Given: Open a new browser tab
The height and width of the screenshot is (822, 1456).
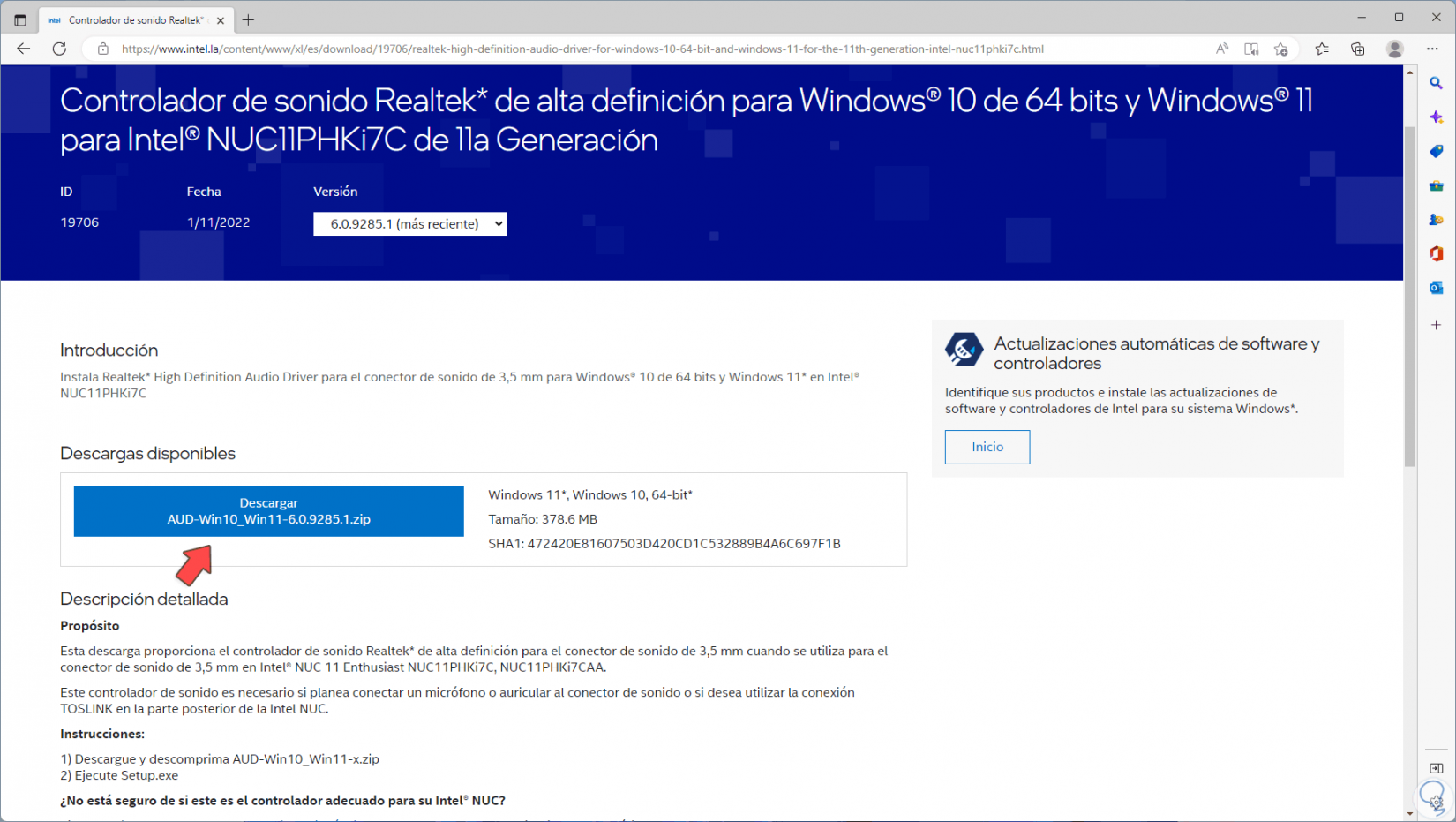Looking at the screenshot, I should [248, 19].
